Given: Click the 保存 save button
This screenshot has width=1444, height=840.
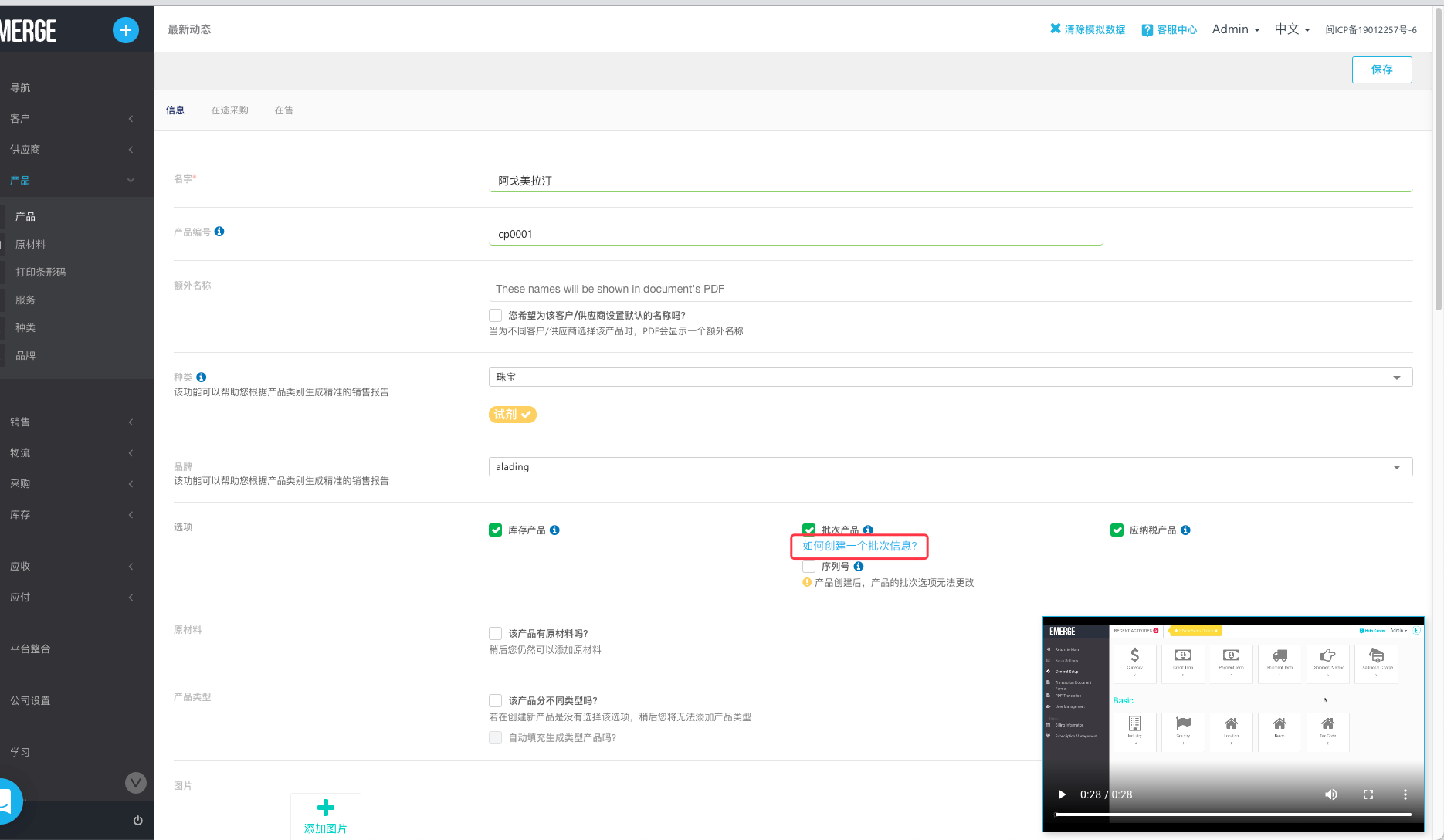Looking at the screenshot, I should click(1381, 69).
